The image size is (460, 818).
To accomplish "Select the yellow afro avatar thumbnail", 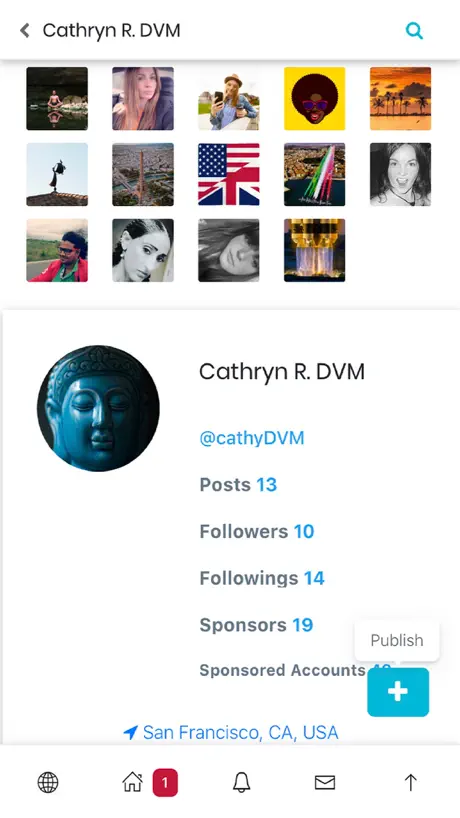I will [x=314, y=99].
